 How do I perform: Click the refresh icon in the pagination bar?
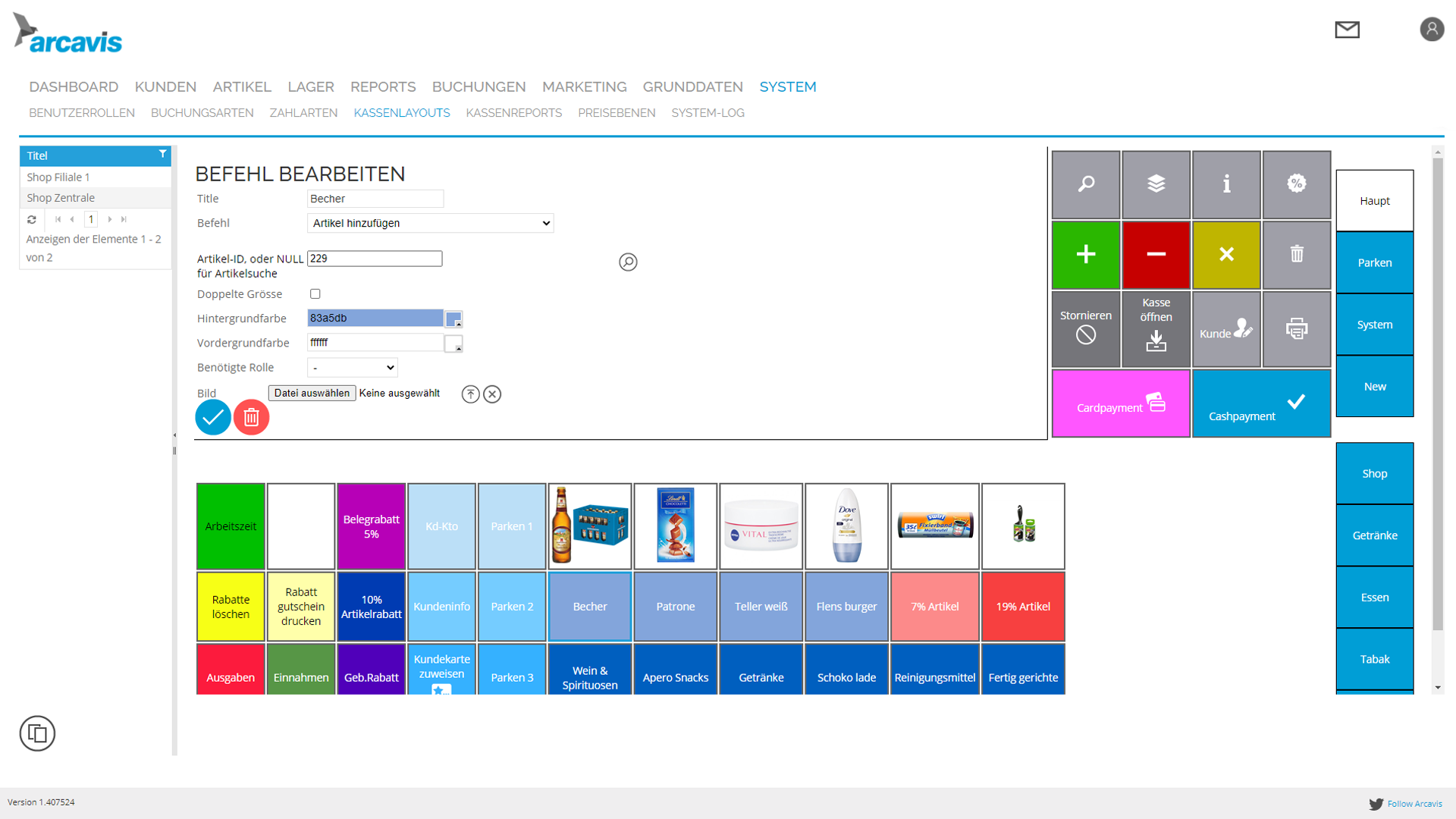click(x=32, y=219)
